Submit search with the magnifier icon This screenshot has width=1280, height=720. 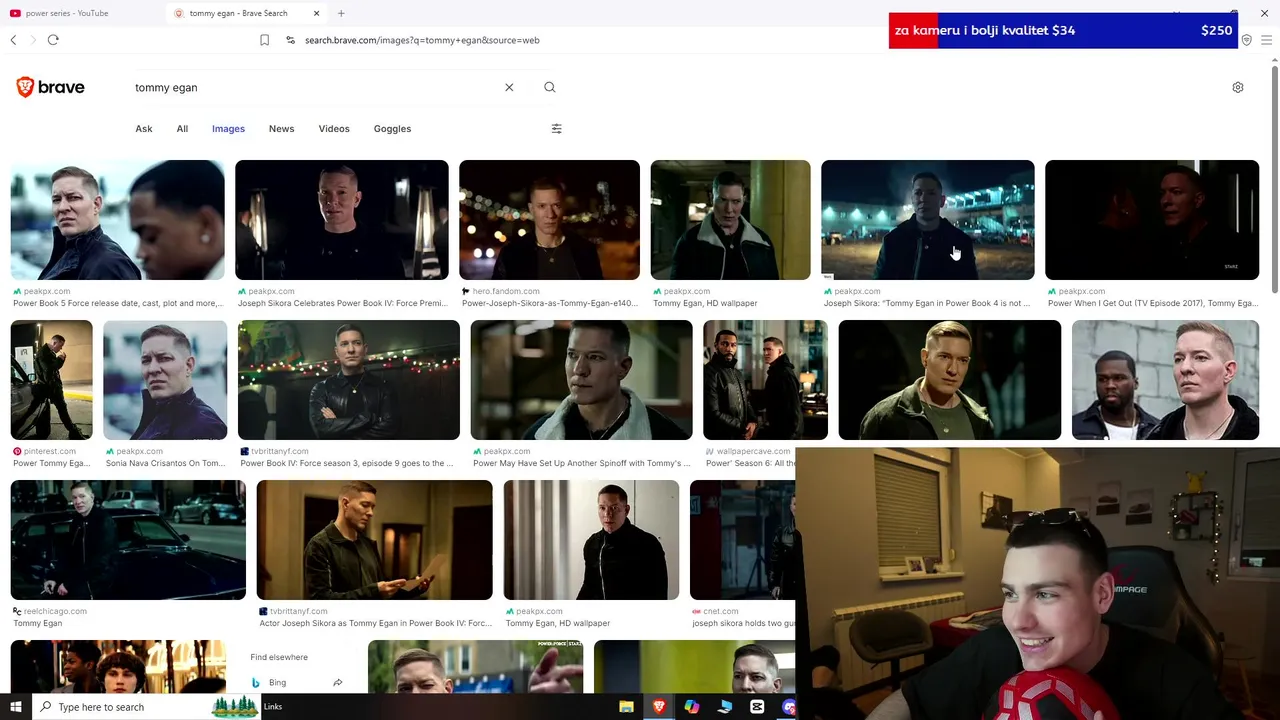pos(550,87)
